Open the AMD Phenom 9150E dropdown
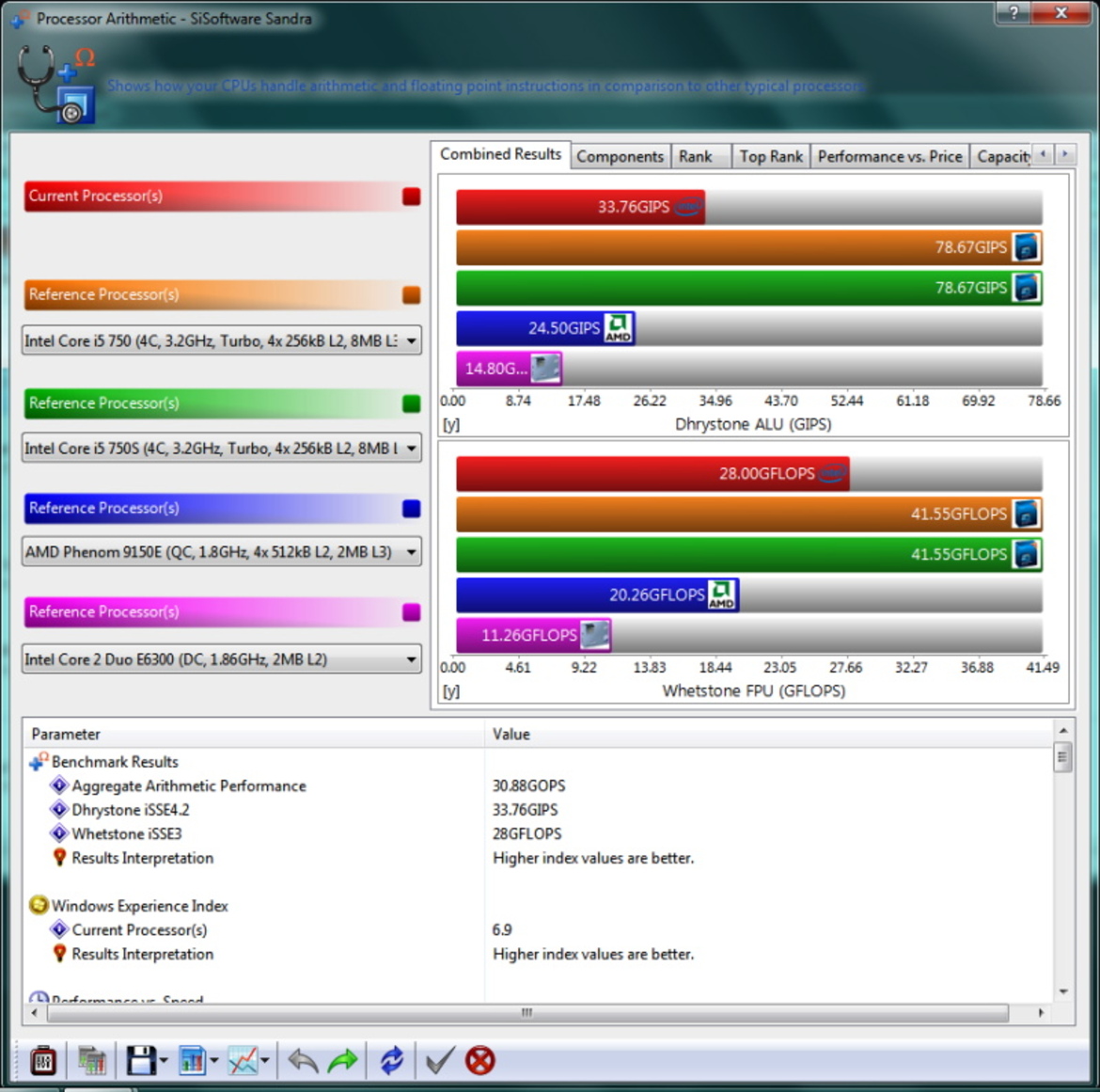Screen dimensions: 1100x1092 click(222, 551)
